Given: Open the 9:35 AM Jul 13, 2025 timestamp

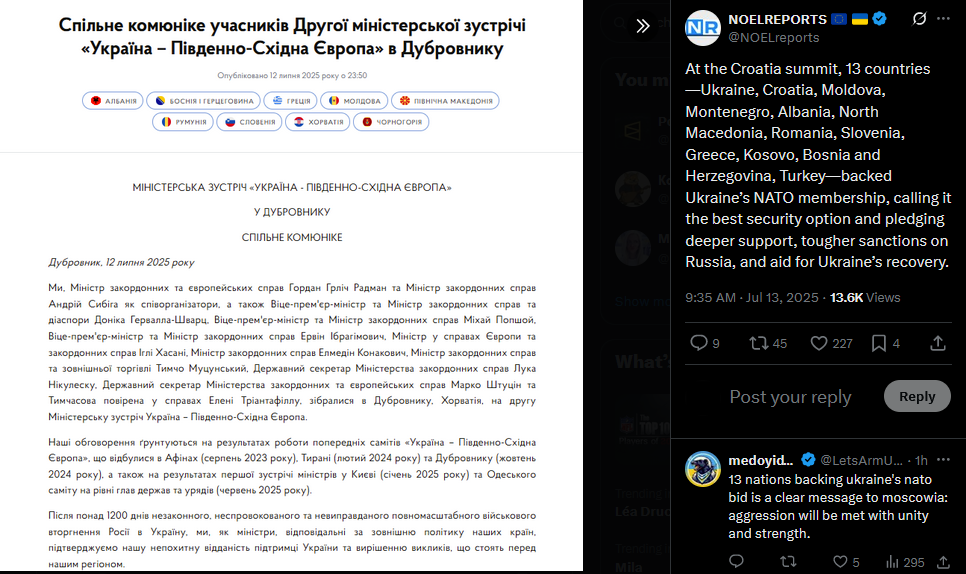Looking at the screenshot, I should click(752, 297).
